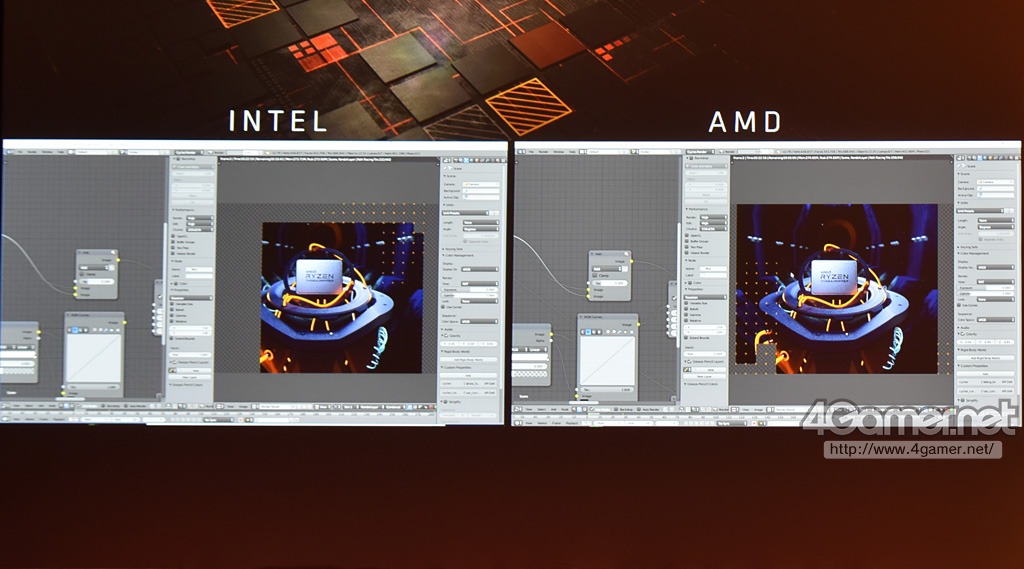The image size is (1024, 569).
Task: Select highlighted channel button in INTEL RGB Curves node
Action: [x=75, y=330]
